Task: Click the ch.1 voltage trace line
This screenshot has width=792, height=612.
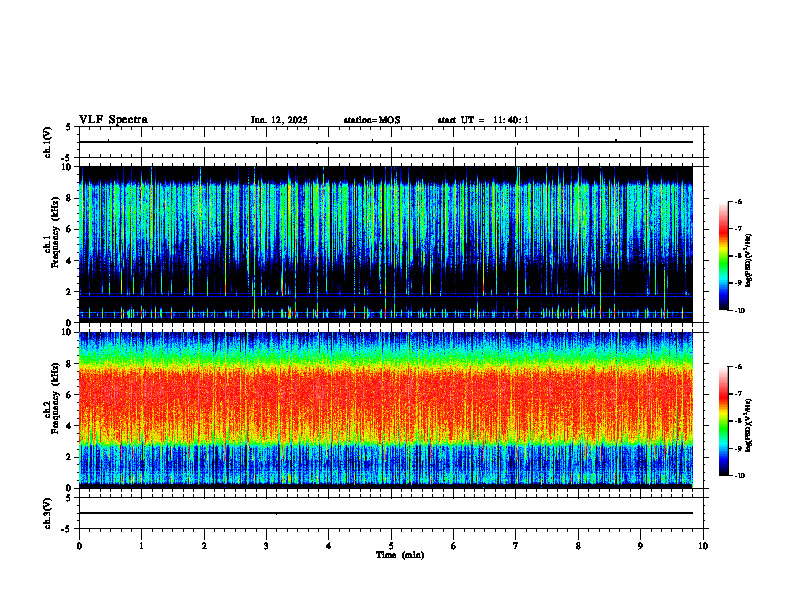Action: (x=386, y=142)
